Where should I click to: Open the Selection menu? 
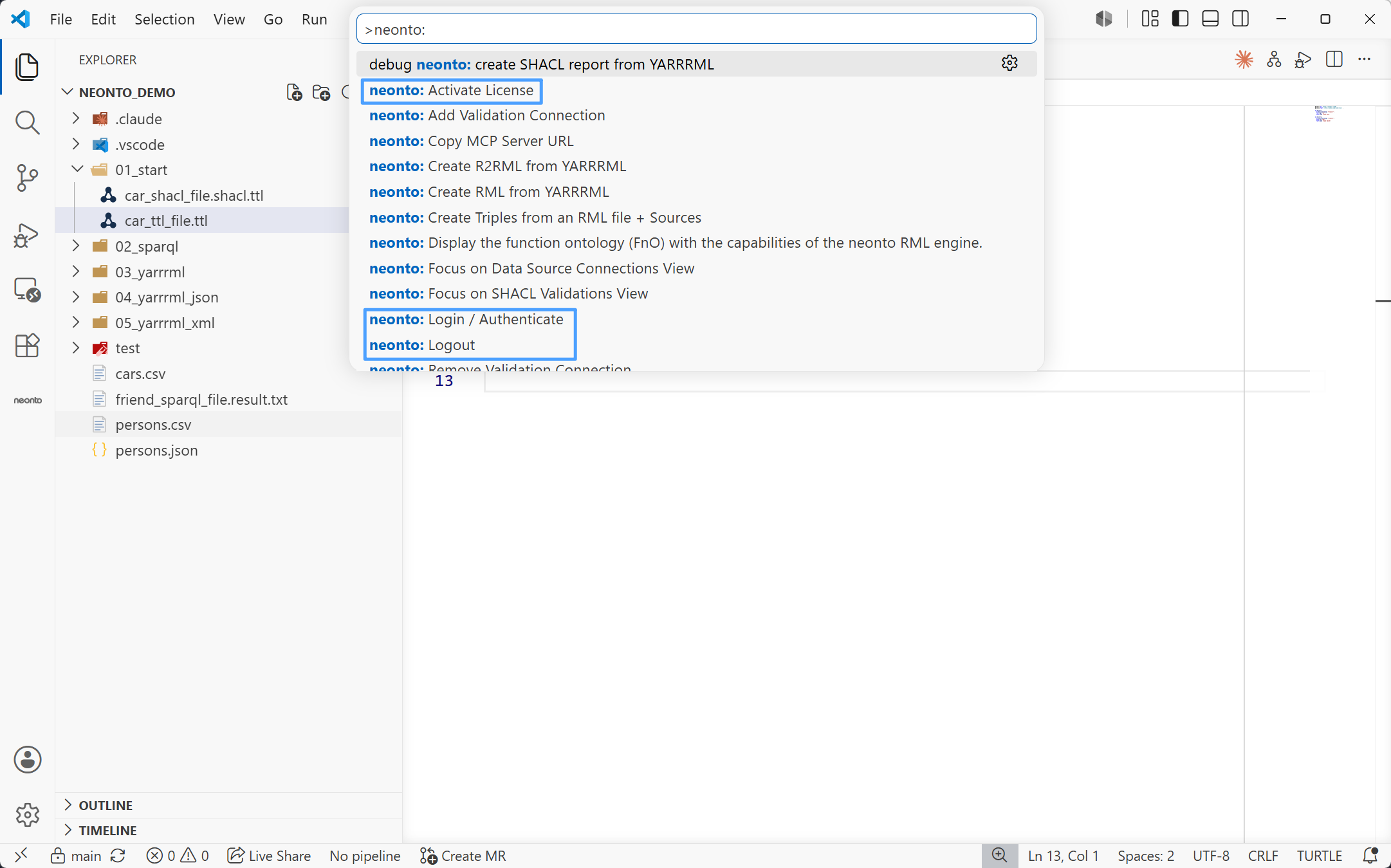[164, 19]
